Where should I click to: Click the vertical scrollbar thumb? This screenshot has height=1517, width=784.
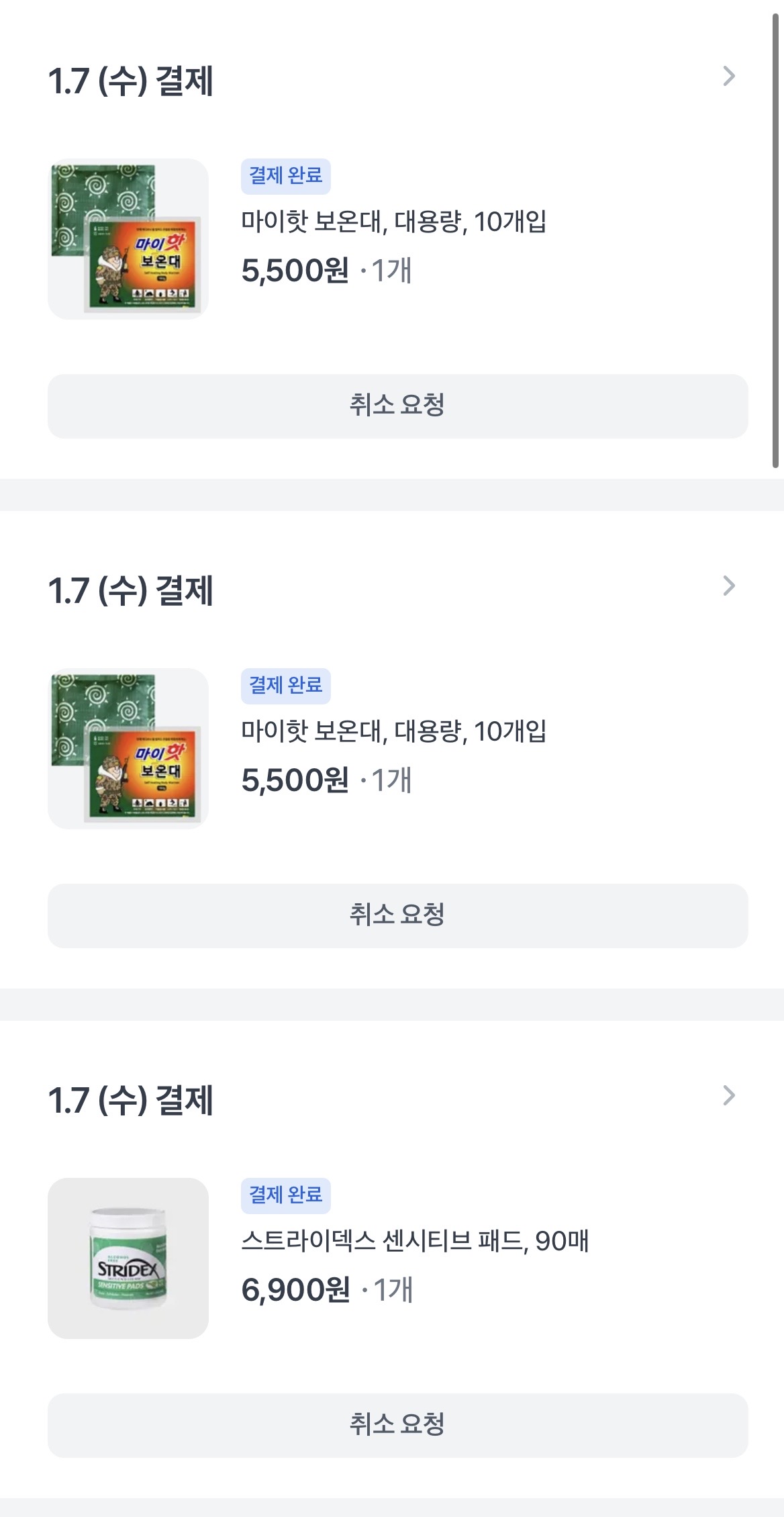[x=775, y=242]
